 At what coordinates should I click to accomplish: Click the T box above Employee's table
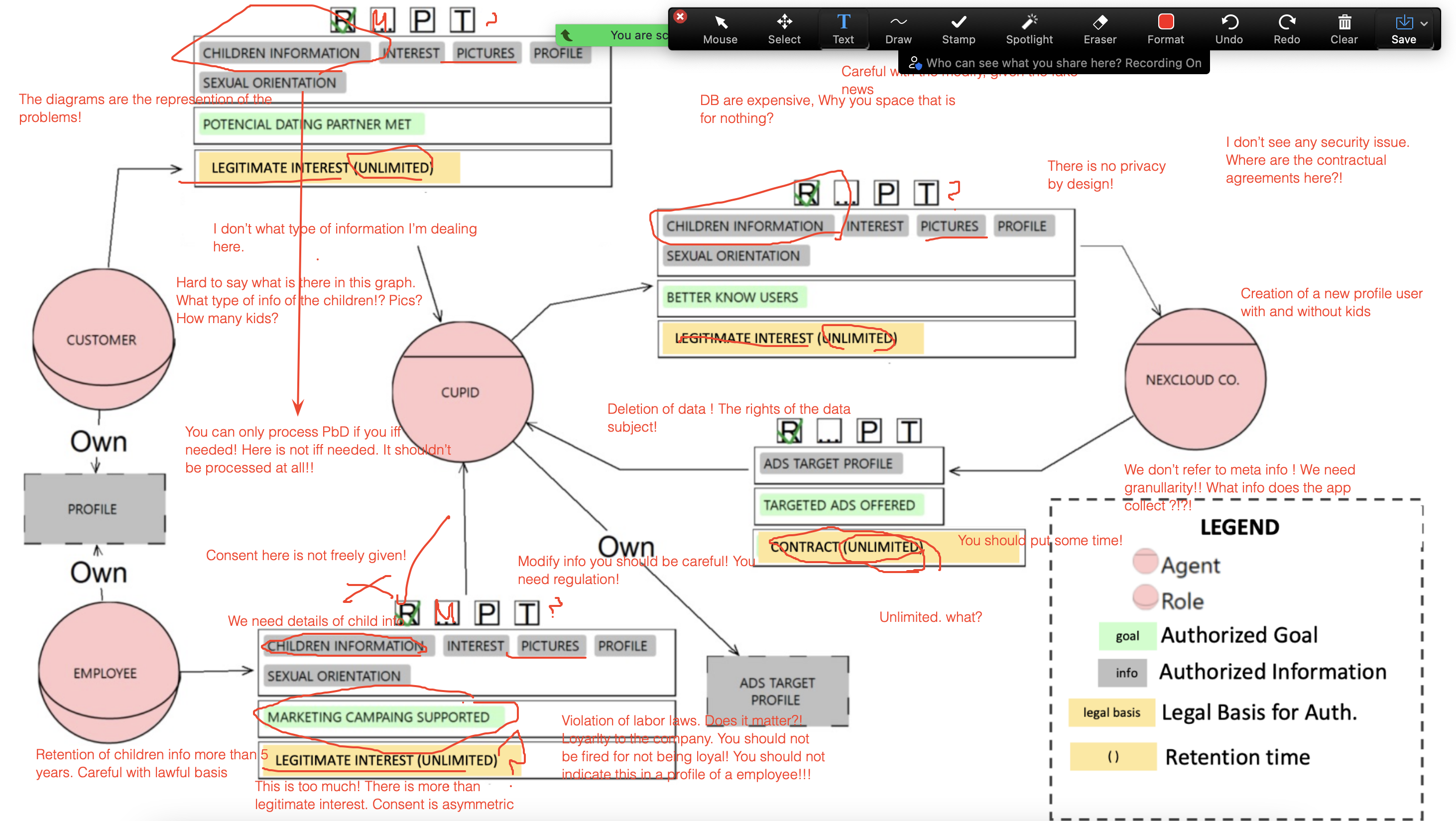[x=527, y=613]
